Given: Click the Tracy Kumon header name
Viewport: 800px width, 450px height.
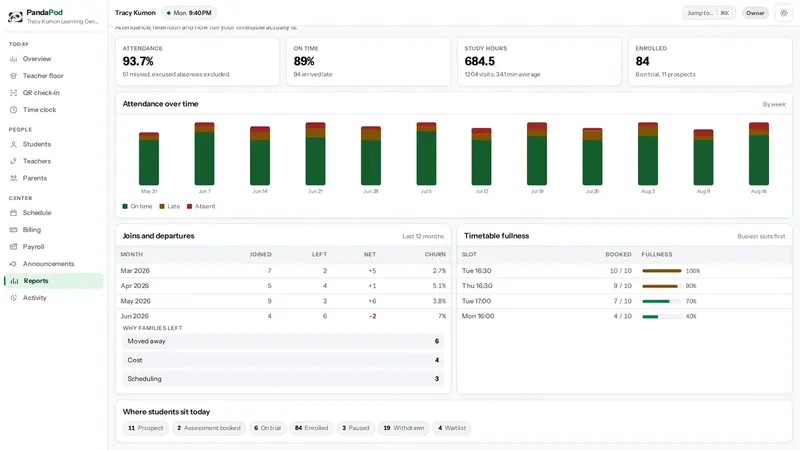Looking at the screenshot, I should point(135,13).
